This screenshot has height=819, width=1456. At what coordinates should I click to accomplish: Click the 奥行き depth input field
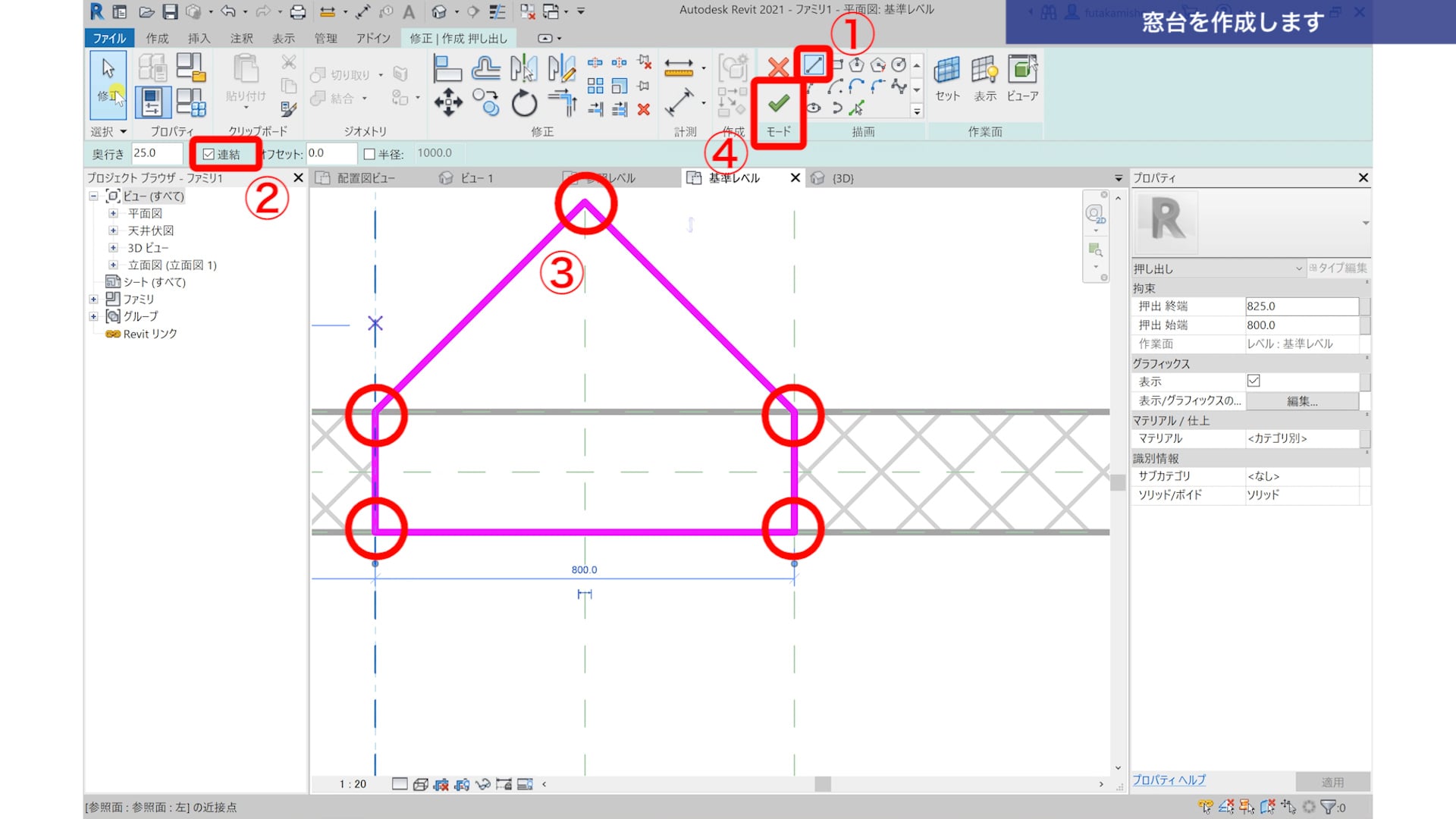(x=156, y=153)
